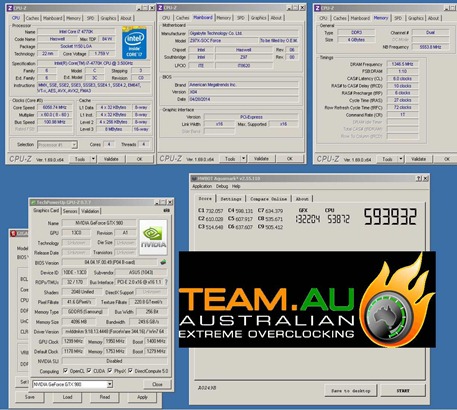Open Compare Online tab in Aquamark
The image size is (457, 410).
(269, 199)
